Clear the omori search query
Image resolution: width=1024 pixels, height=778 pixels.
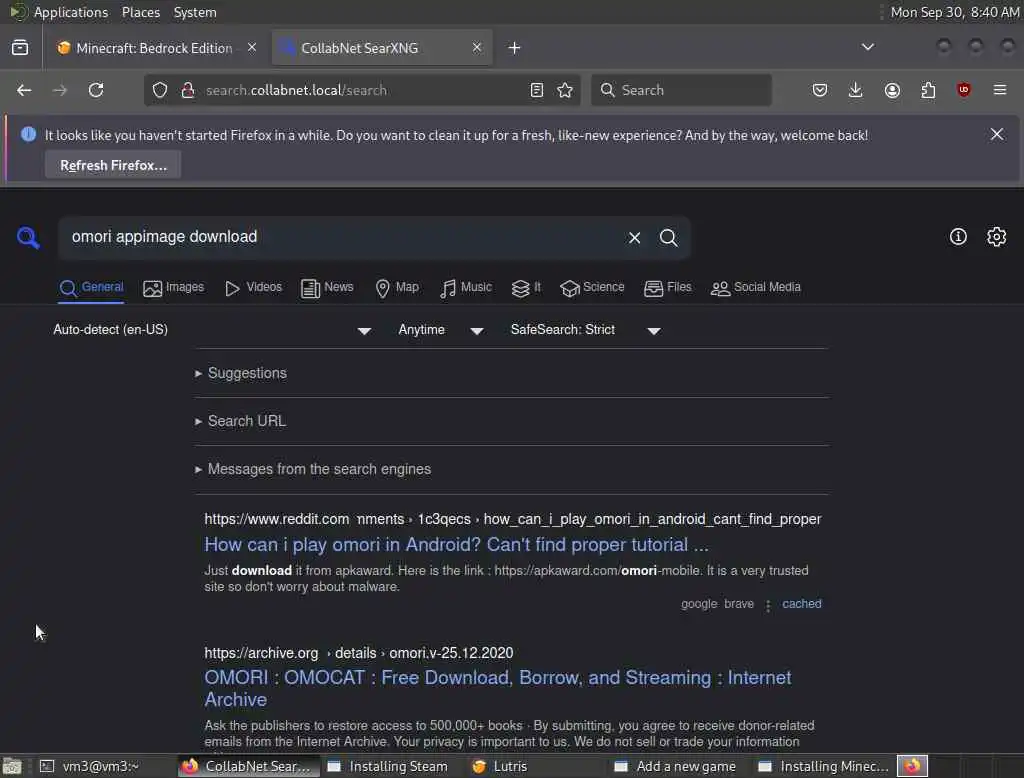tap(634, 238)
